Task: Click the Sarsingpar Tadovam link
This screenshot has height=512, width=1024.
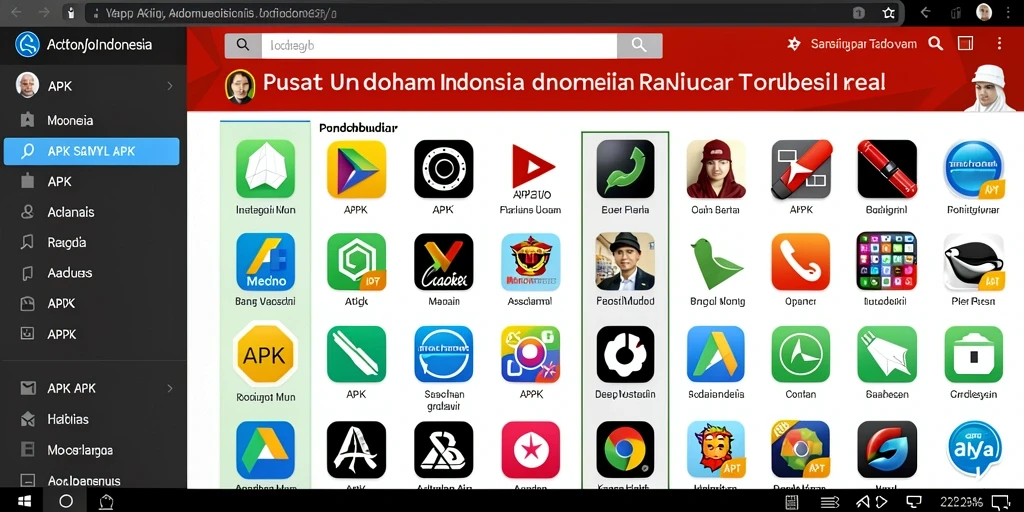Action: click(864, 44)
